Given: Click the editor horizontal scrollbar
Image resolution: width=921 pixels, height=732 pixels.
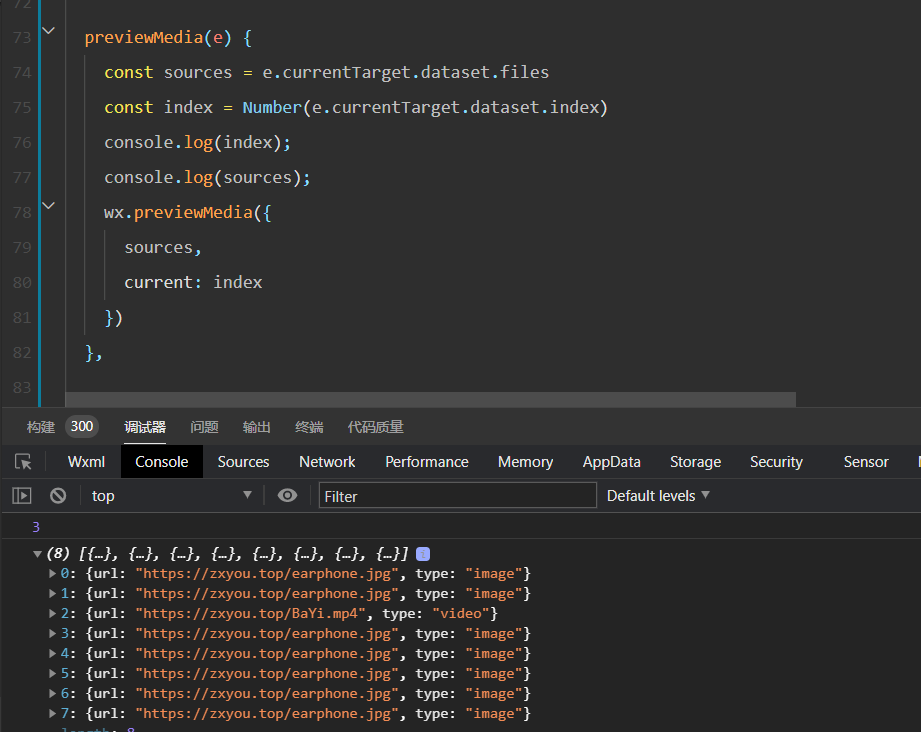Looking at the screenshot, I should [431, 399].
